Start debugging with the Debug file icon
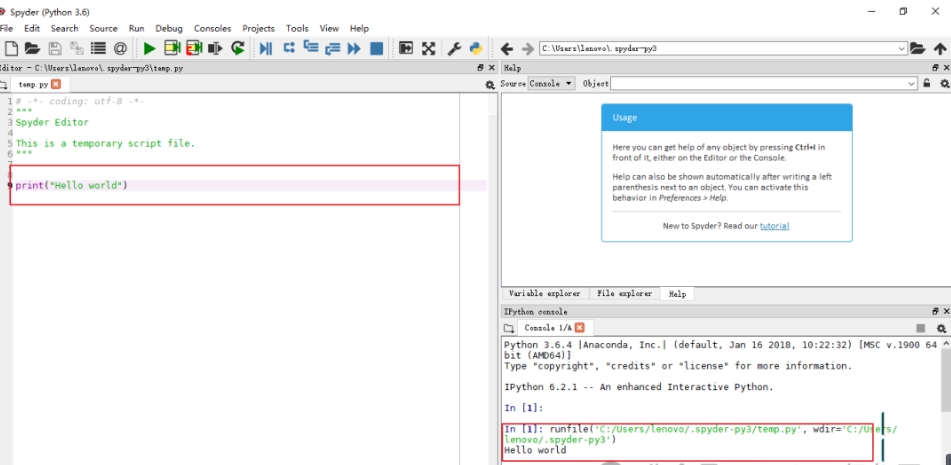The image size is (951, 465). 265,48
